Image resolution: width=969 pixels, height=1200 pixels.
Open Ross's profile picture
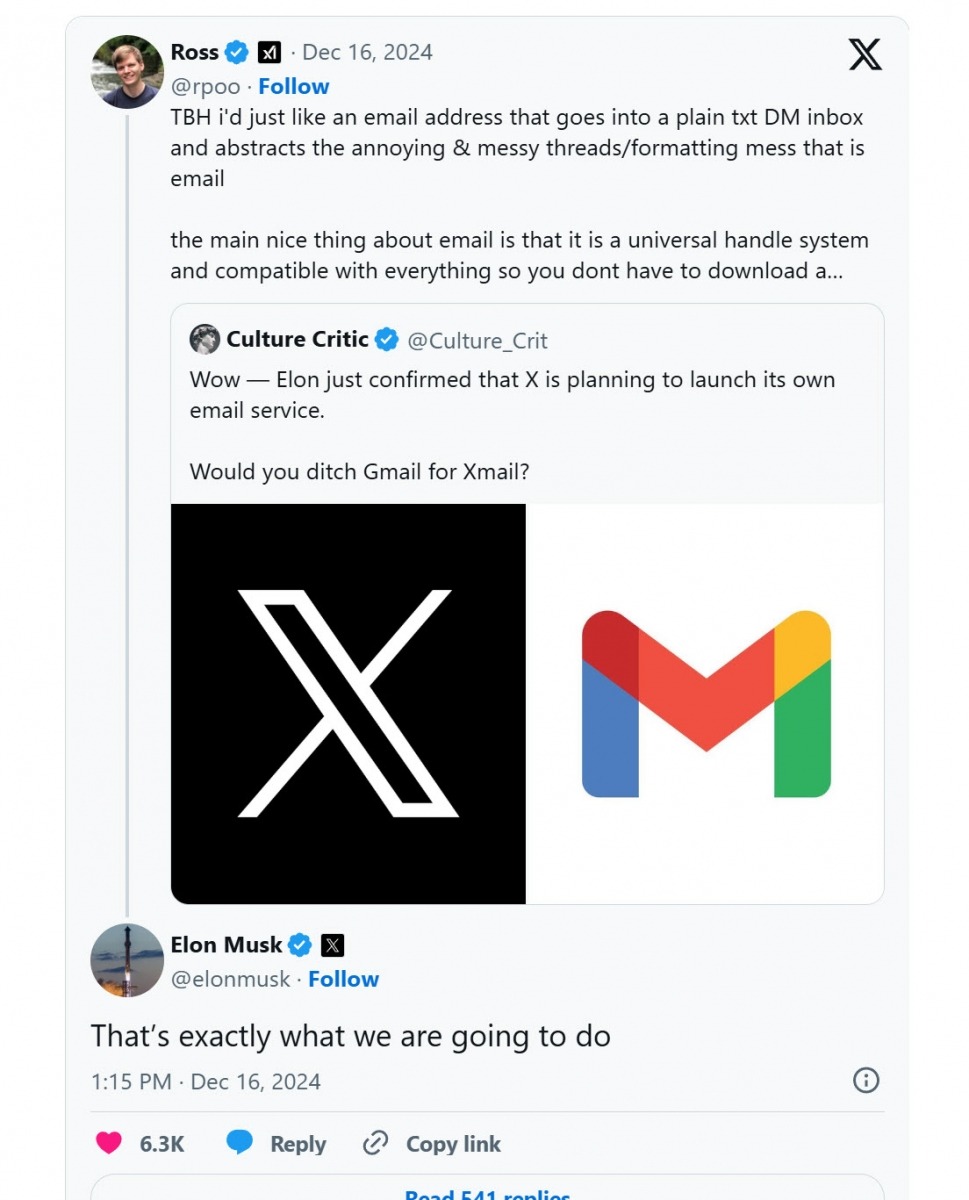click(127, 72)
